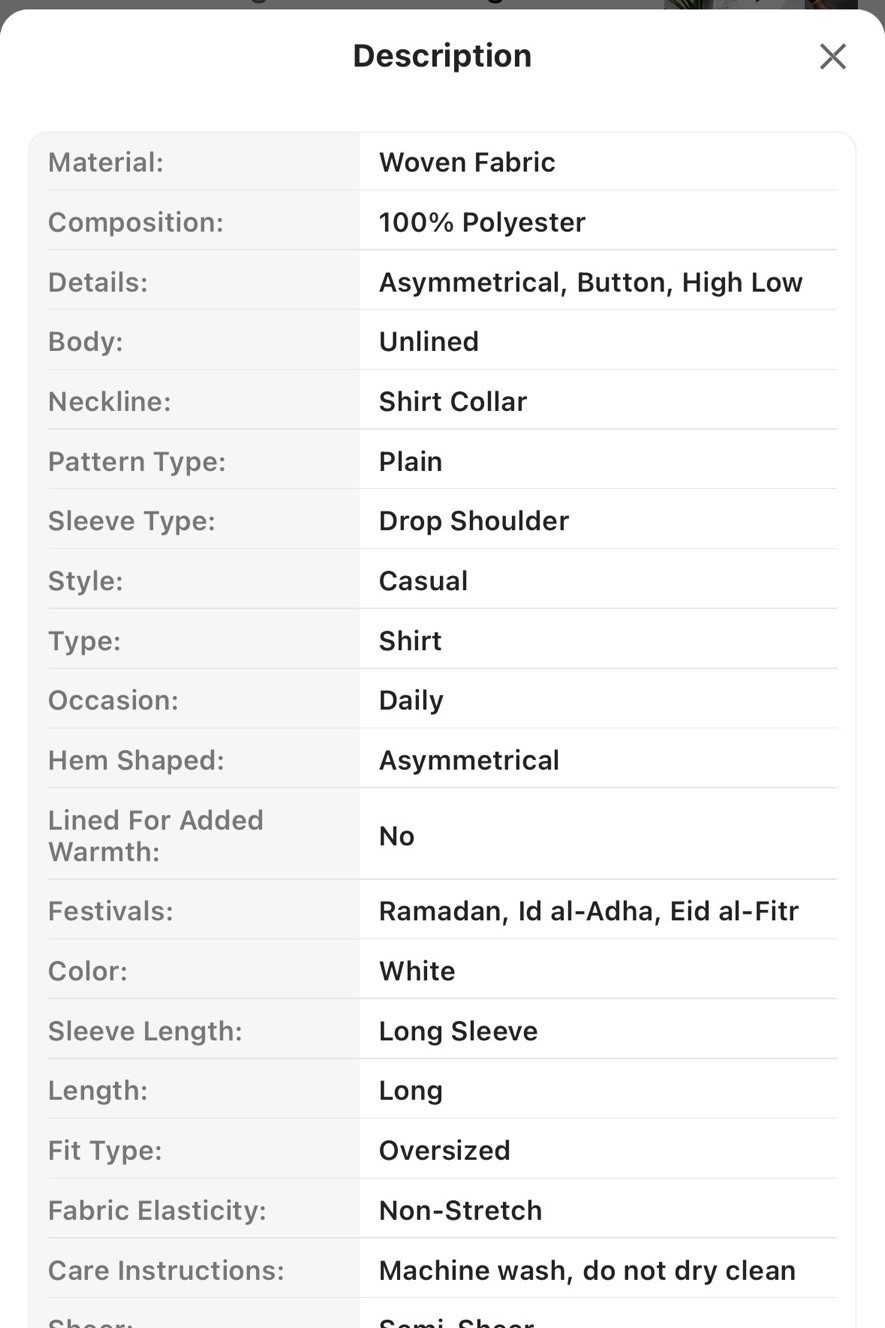This screenshot has height=1328, width=885.
Task: Tap the Long Sleeve value
Action: pyautogui.click(x=458, y=1031)
